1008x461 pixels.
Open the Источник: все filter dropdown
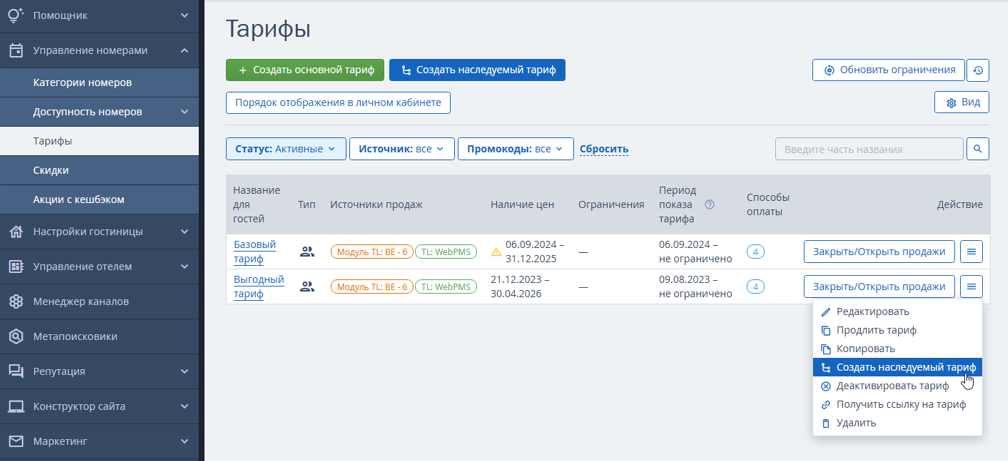point(402,149)
